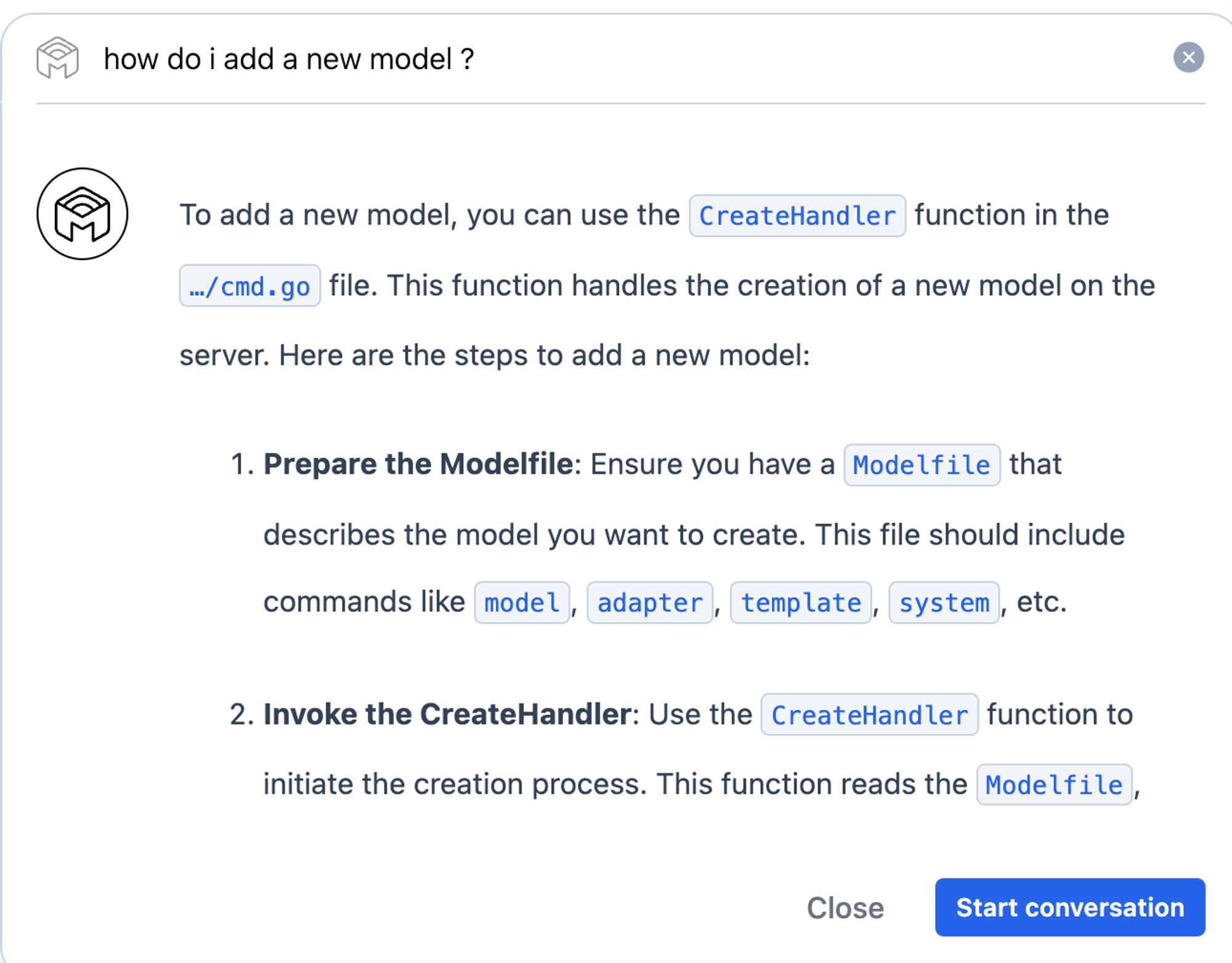
Task: Clear the query with the X button
Action: click(1188, 58)
